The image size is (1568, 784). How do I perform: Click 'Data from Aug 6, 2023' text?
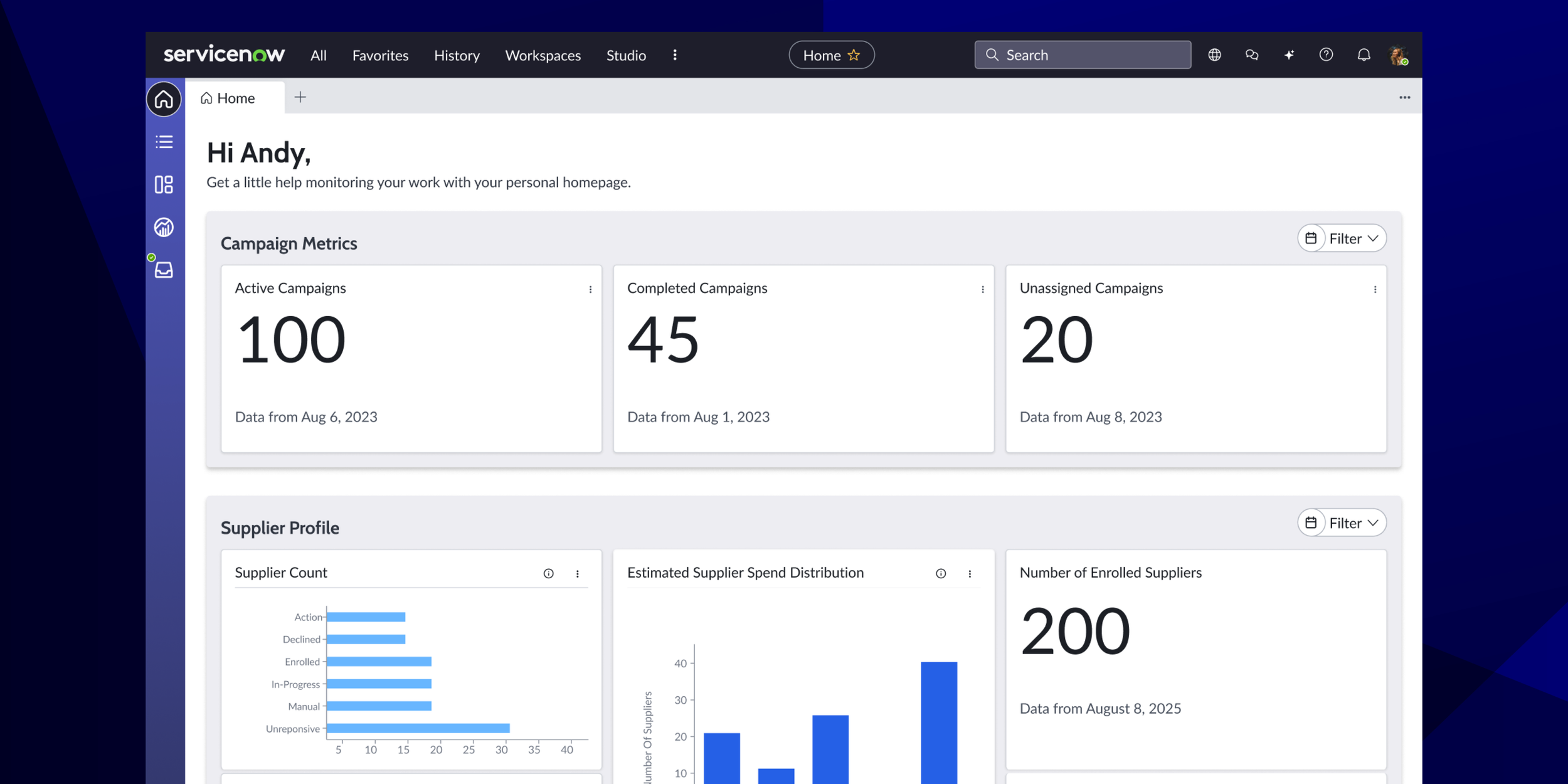[x=306, y=417]
